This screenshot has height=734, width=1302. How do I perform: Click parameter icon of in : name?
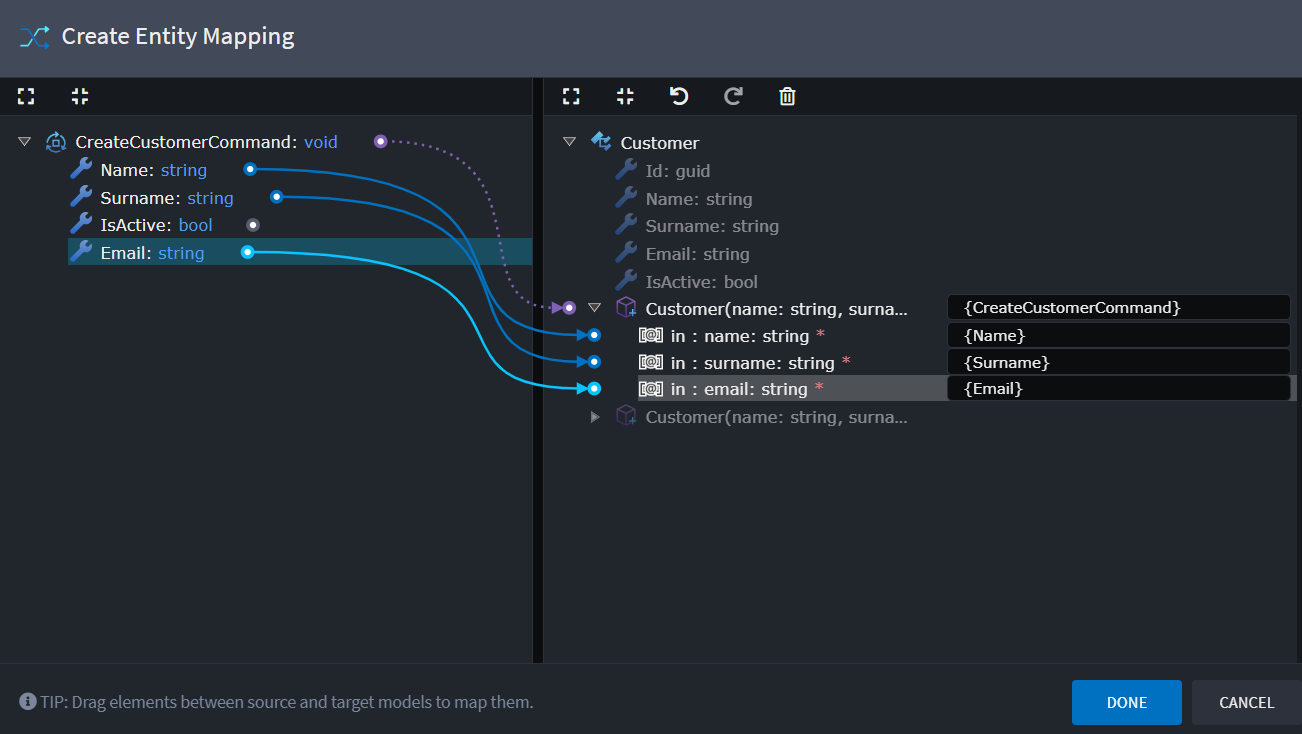pos(651,335)
